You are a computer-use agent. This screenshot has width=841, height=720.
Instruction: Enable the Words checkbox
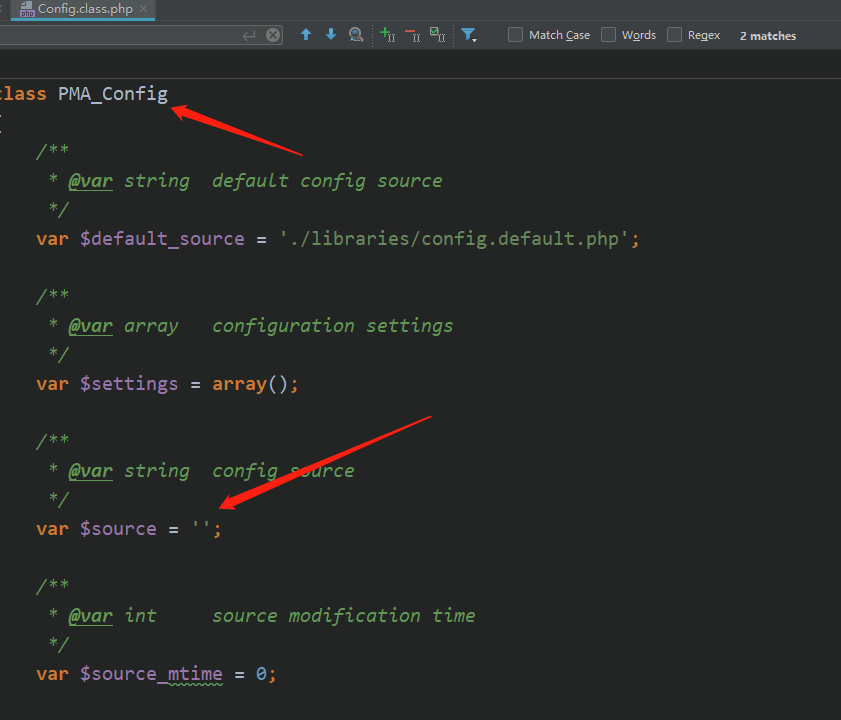point(608,35)
